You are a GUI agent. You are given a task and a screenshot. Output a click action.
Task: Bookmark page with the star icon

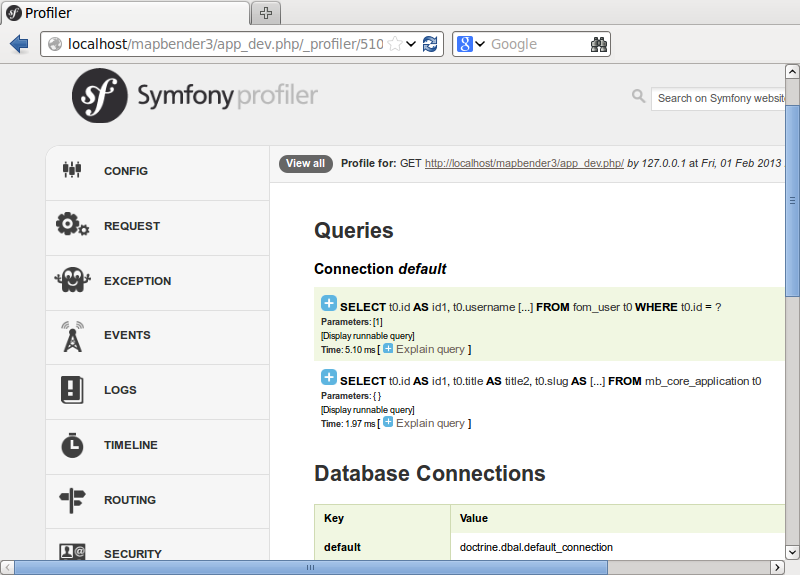[x=395, y=44]
